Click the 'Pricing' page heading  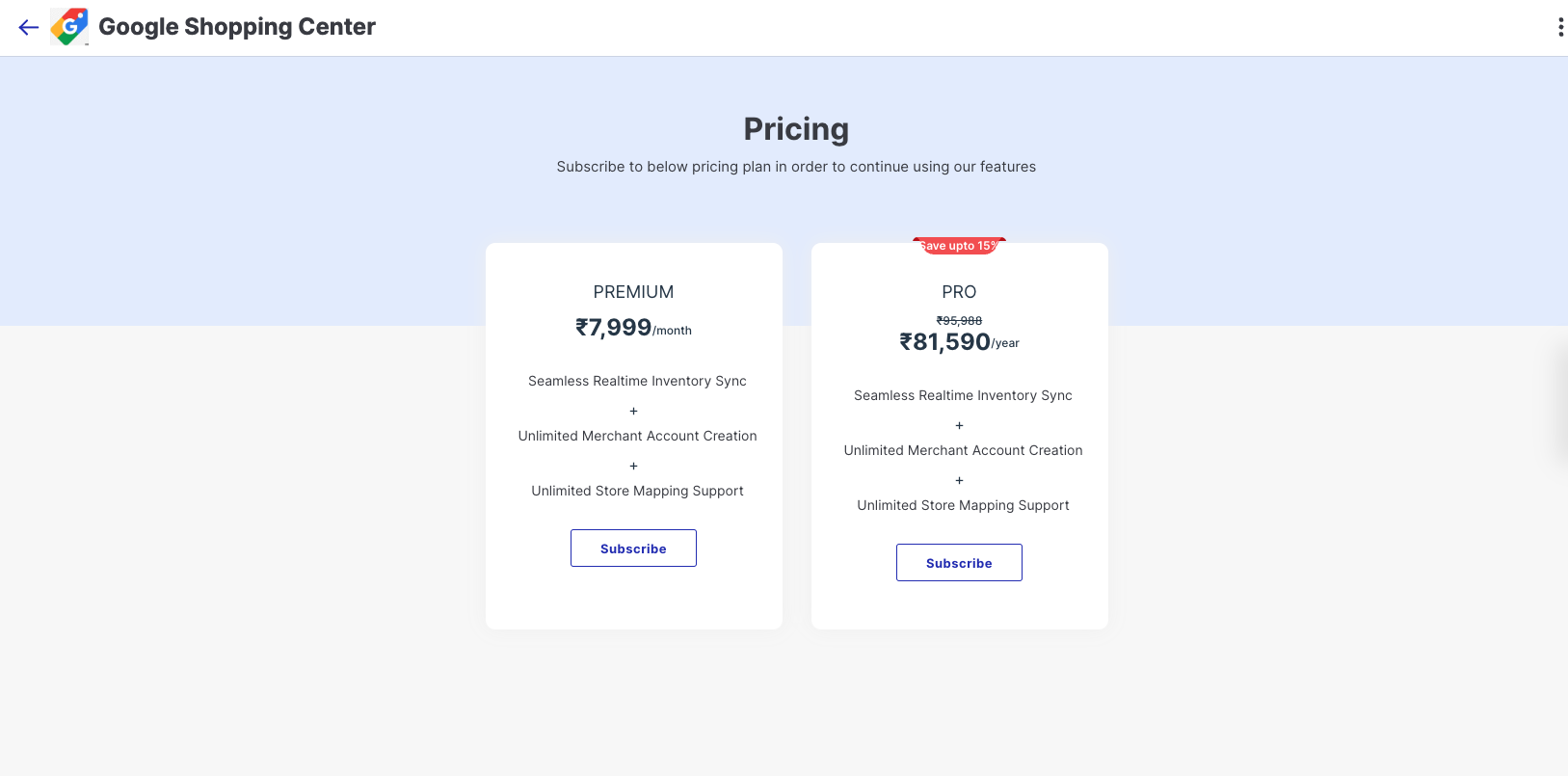(x=796, y=129)
